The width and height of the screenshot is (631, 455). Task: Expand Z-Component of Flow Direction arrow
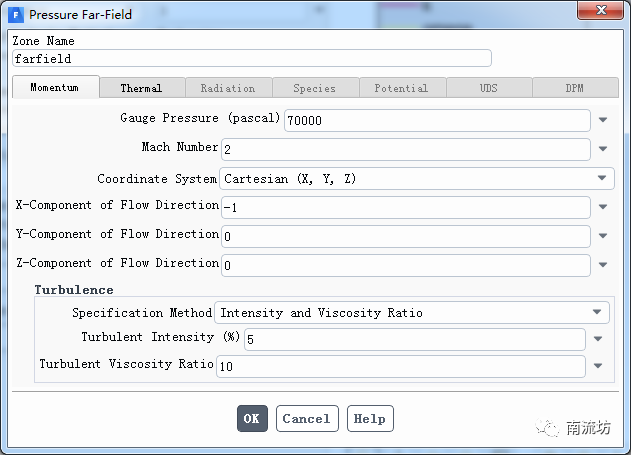tap(603, 265)
